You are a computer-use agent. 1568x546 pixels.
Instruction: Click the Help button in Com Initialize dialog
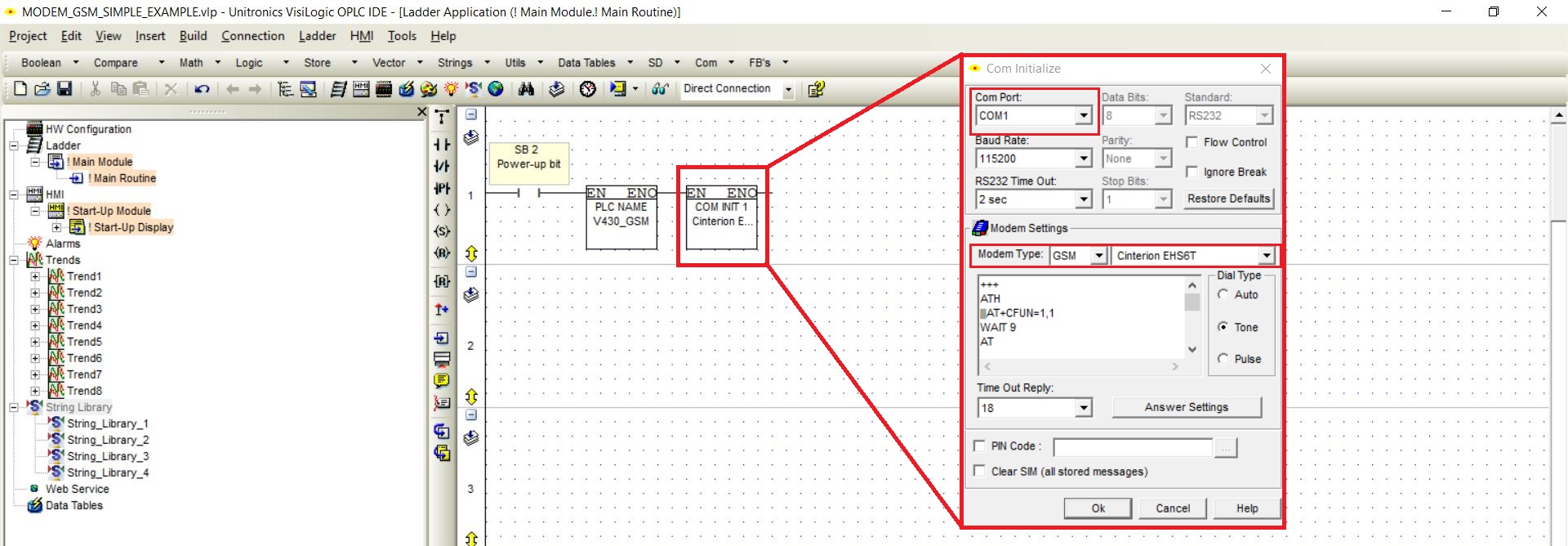[x=1247, y=508]
